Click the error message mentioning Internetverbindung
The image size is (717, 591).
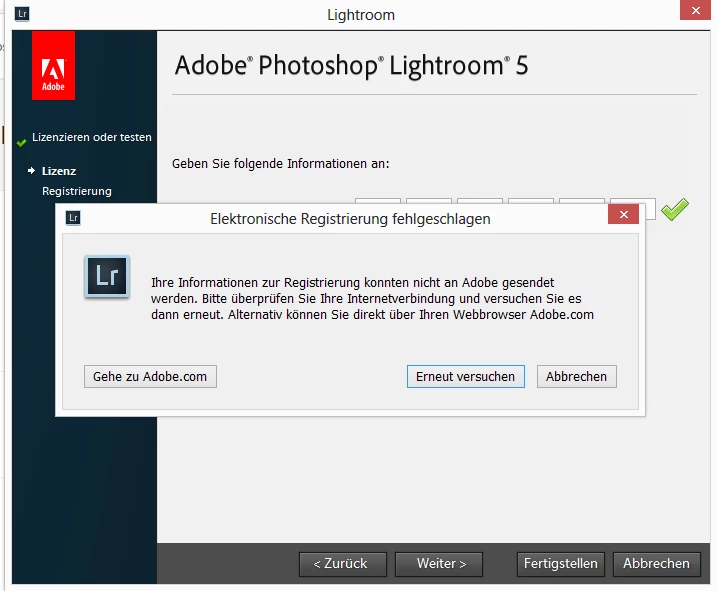372,299
